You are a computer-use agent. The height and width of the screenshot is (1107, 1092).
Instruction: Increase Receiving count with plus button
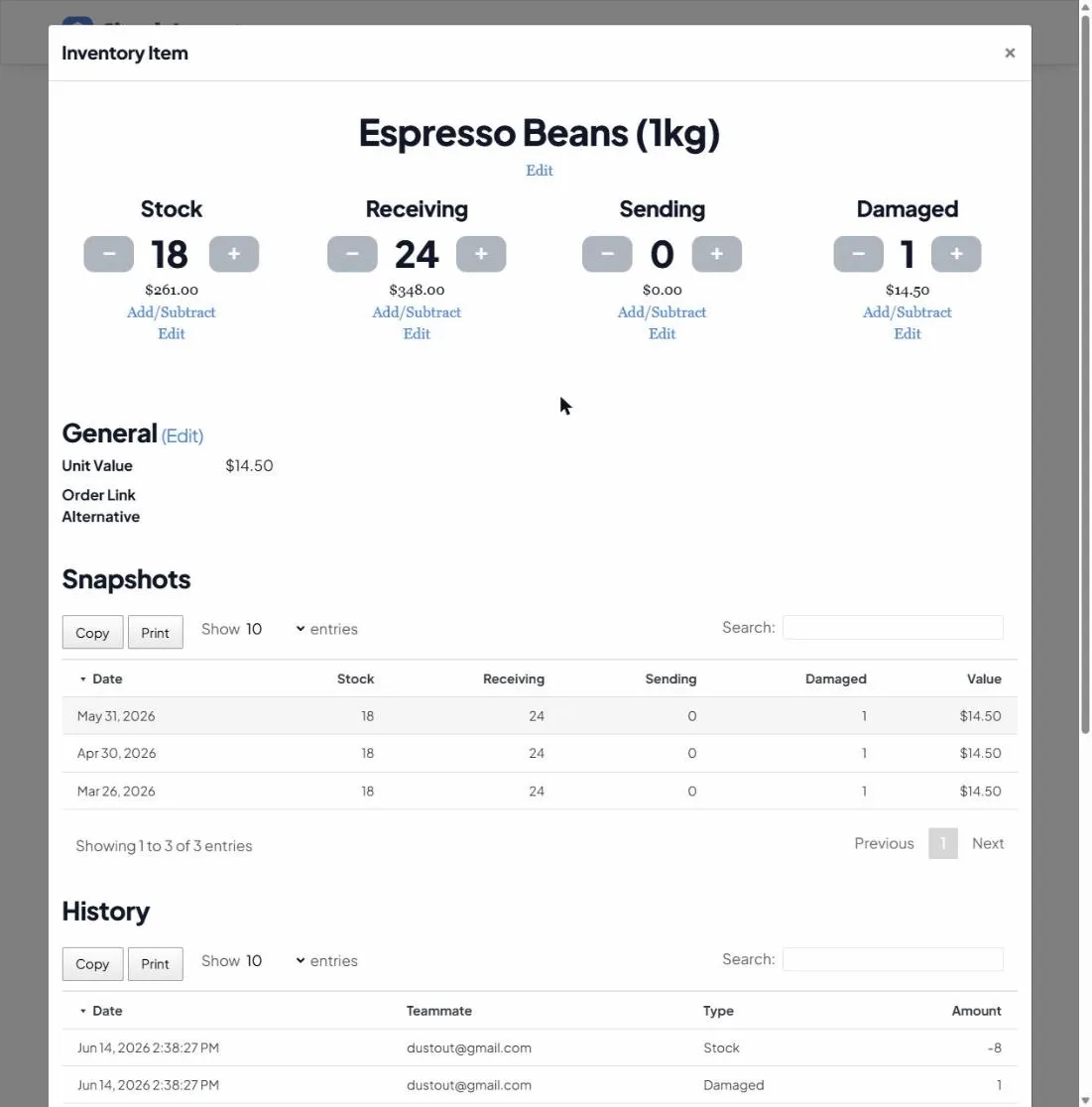coord(481,254)
